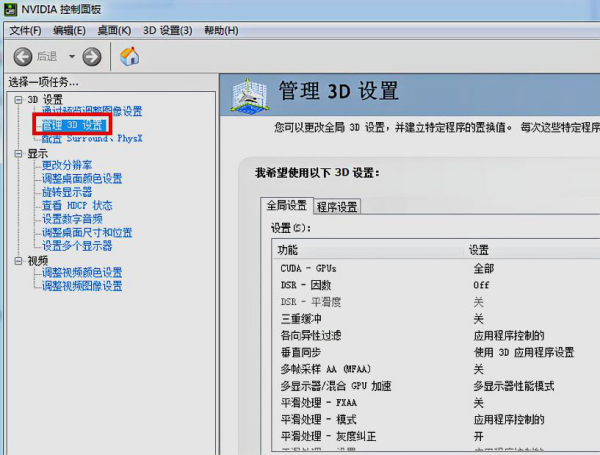Screen dimensions: 600x455
Task: Open 调整视频图像设置 link
Action: click(x=82, y=286)
